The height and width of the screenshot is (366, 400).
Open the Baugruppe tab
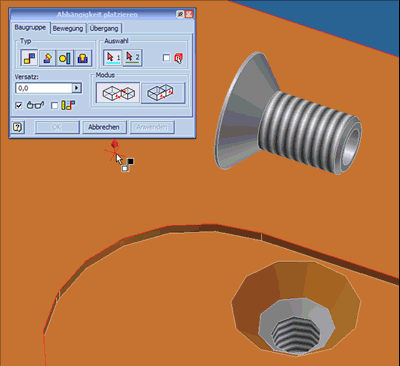pyautogui.click(x=30, y=28)
